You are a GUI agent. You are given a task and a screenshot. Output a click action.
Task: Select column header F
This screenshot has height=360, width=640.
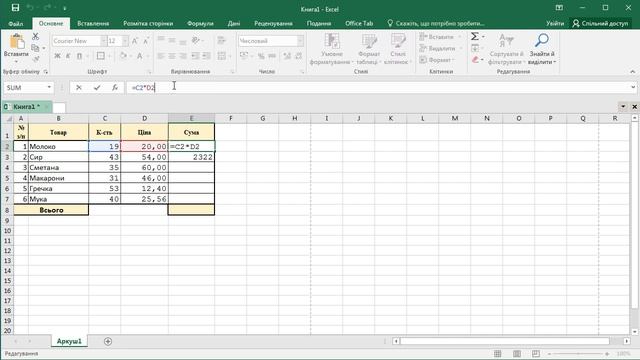[231, 118]
